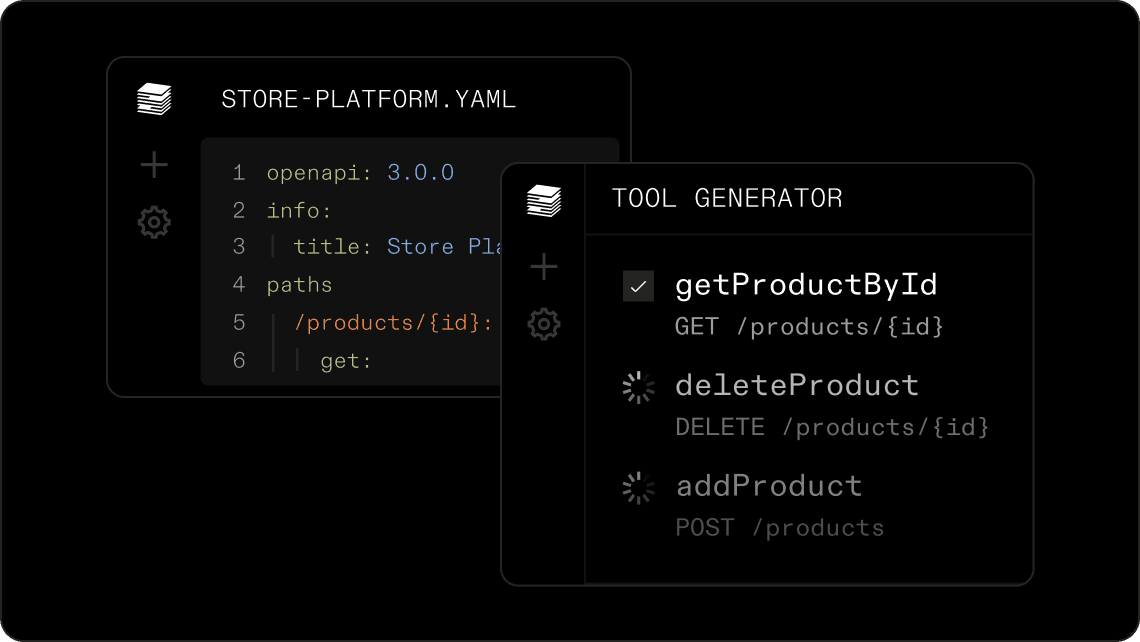Collapse the 'info:' section on line 2
Screen dimensions: 1140x642
click(x=298, y=211)
